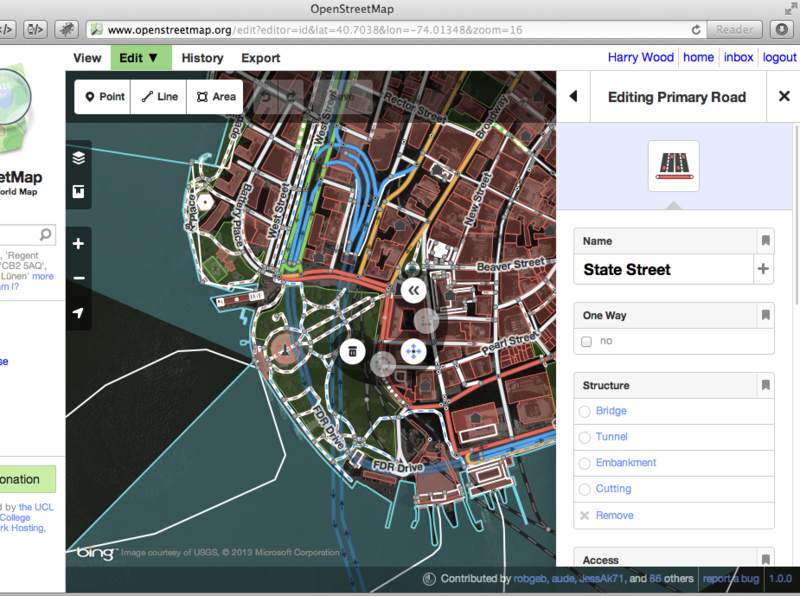Viewport: 800px width, 596px height.
Task: Zoom in the map with plus
Action: (79, 243)
